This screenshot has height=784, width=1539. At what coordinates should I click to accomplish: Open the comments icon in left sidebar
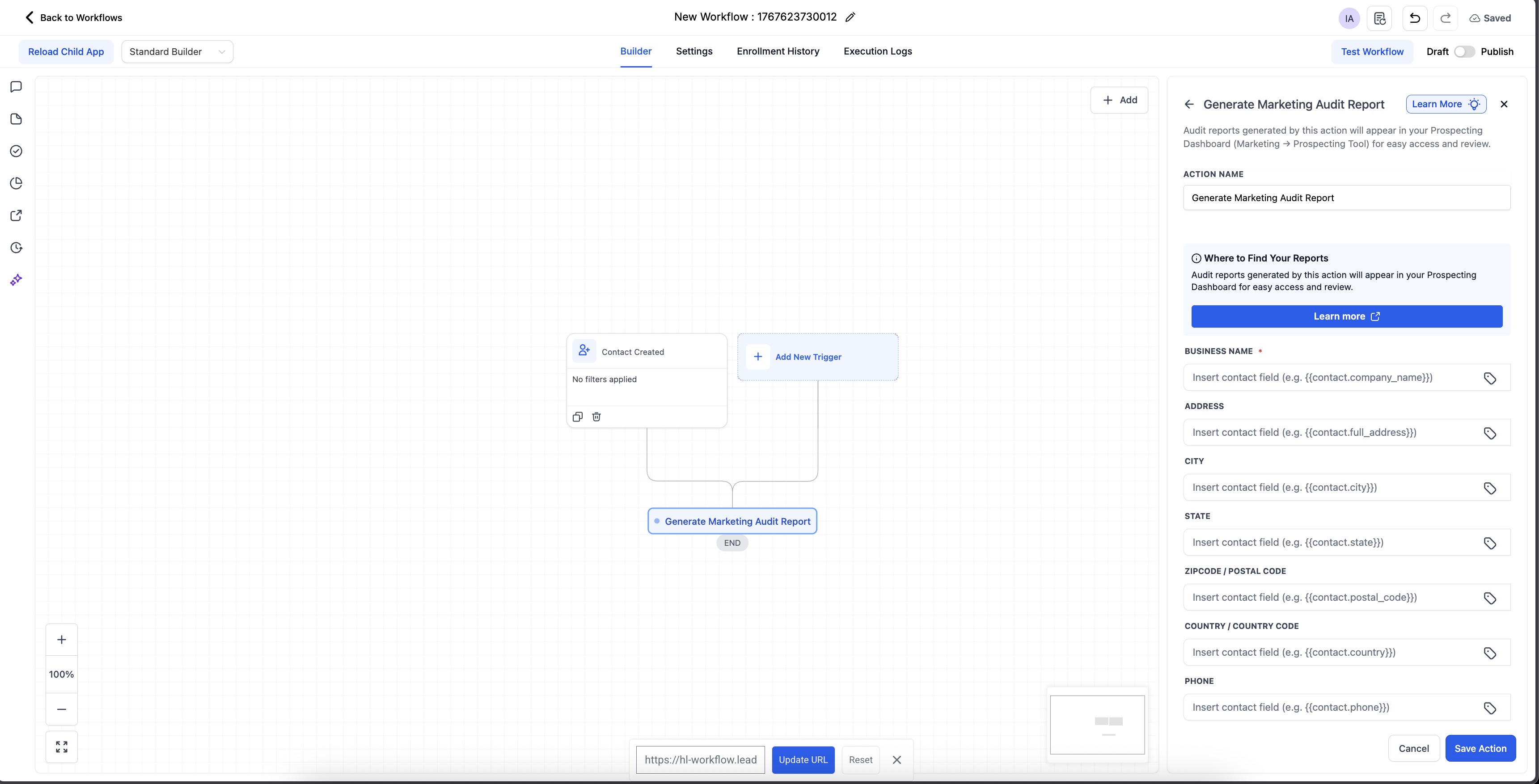coord(16,87)
